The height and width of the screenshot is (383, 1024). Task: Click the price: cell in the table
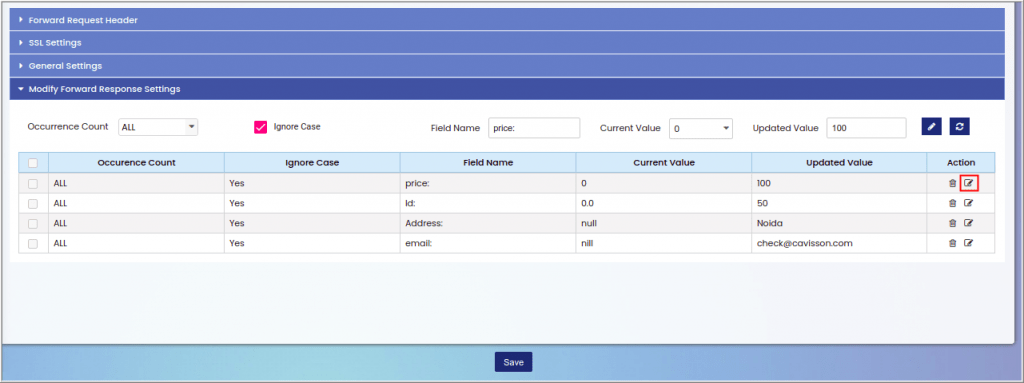pyautogui.click(x=488, y=184)
